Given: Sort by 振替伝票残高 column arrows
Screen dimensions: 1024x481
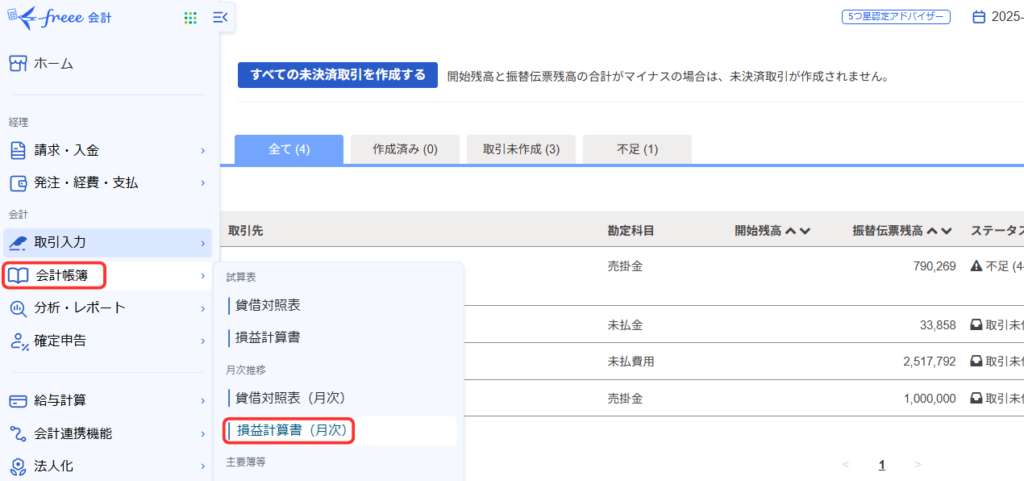Looking at the screenshot, I should click(x=939, y=231).
